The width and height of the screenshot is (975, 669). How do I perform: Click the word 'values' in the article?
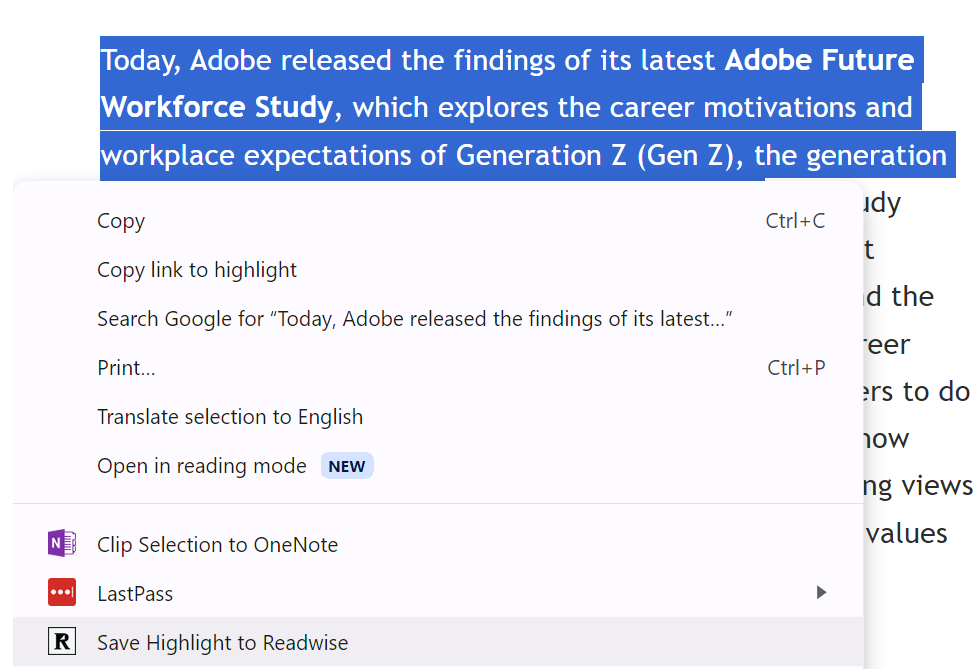[907, 533]
